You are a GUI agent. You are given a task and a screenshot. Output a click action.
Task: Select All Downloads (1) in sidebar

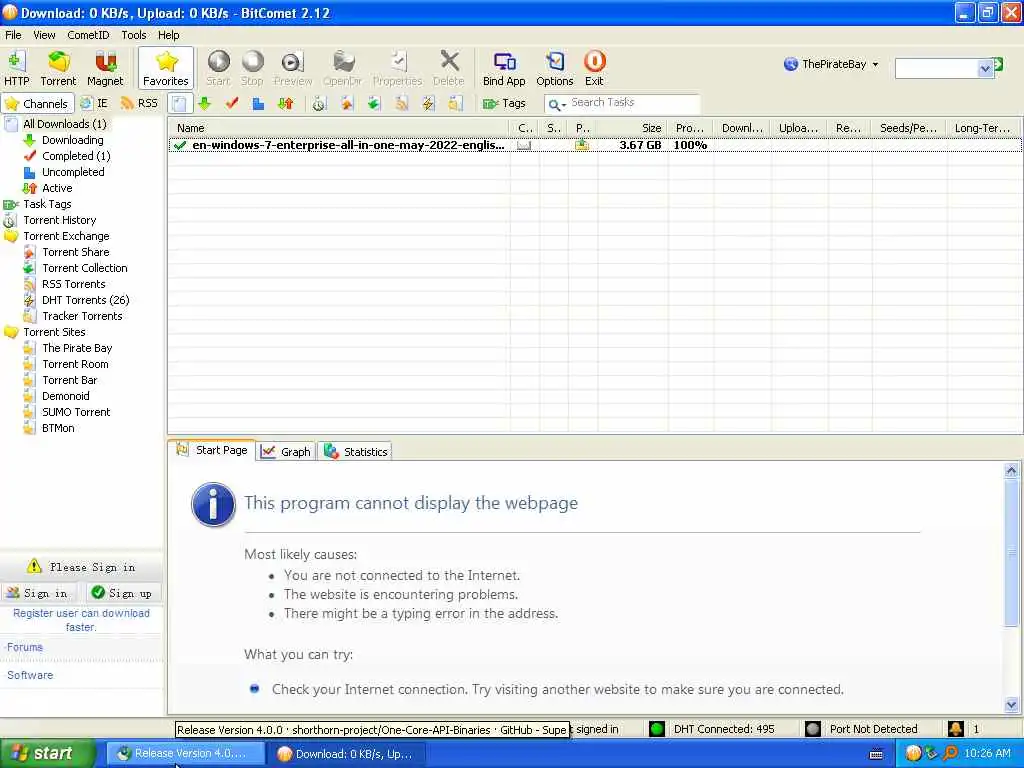coord(65,123)
